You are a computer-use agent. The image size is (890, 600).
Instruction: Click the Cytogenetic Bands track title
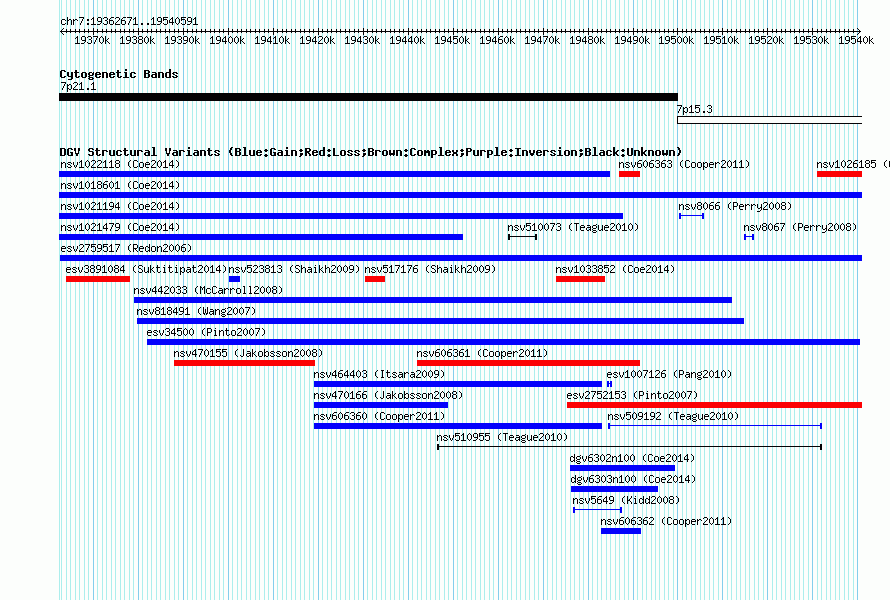click(x=119, y=74)
